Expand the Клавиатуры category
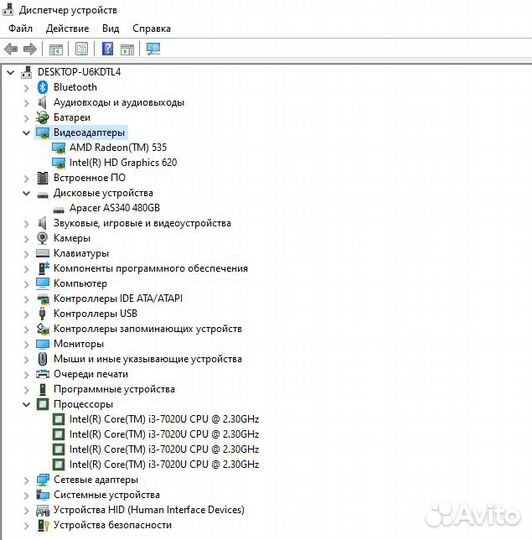This screenshot has width=532, height=540. [27, 254]
